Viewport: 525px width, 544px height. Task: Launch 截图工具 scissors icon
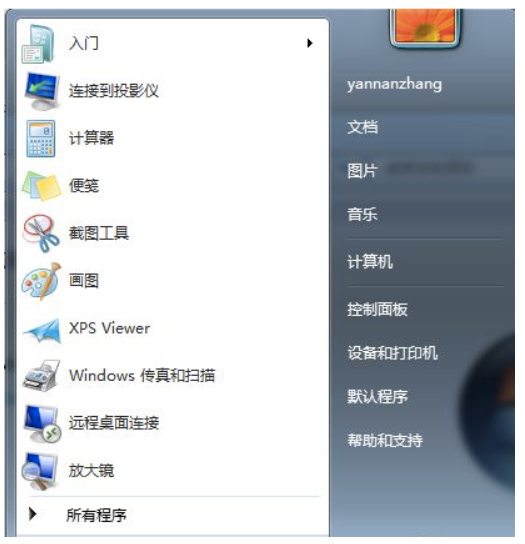pyautogui.click(x=41, y=233)
